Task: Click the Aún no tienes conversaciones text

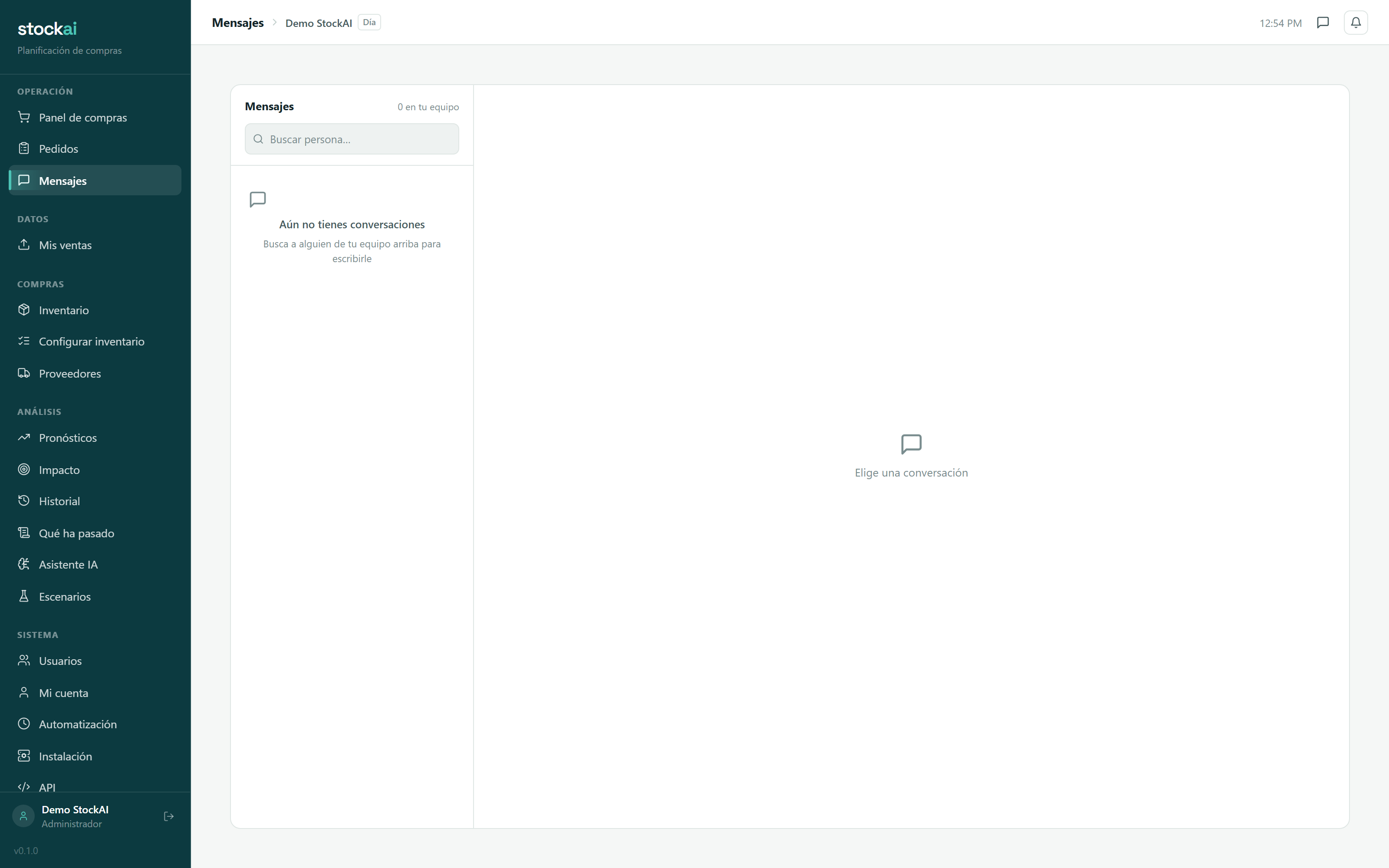Action: (352, 224)
